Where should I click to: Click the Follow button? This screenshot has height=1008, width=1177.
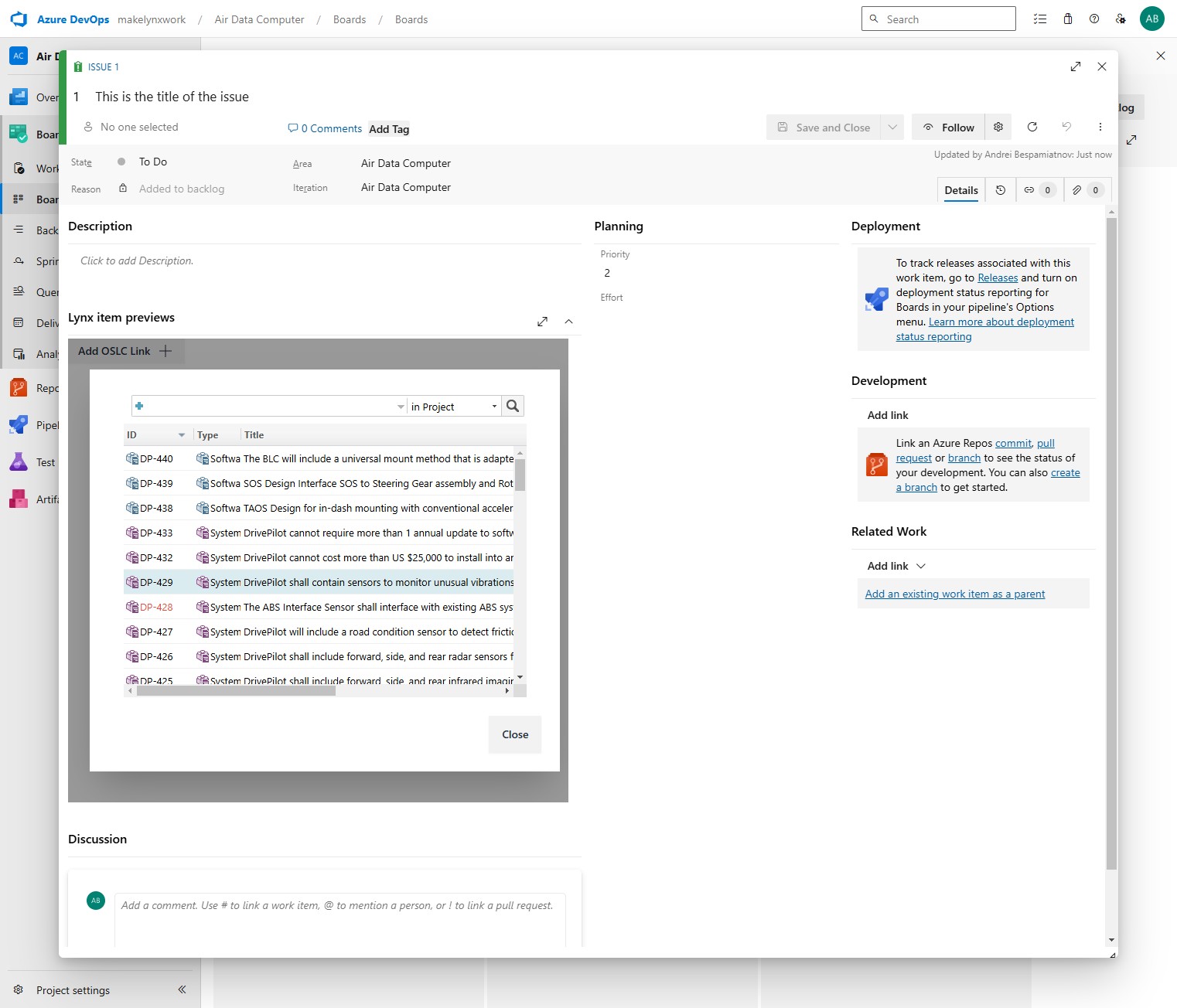pos(949,128)
